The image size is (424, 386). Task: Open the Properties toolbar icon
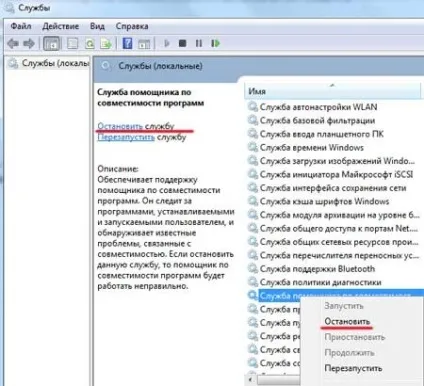click(x=73, y=43)
